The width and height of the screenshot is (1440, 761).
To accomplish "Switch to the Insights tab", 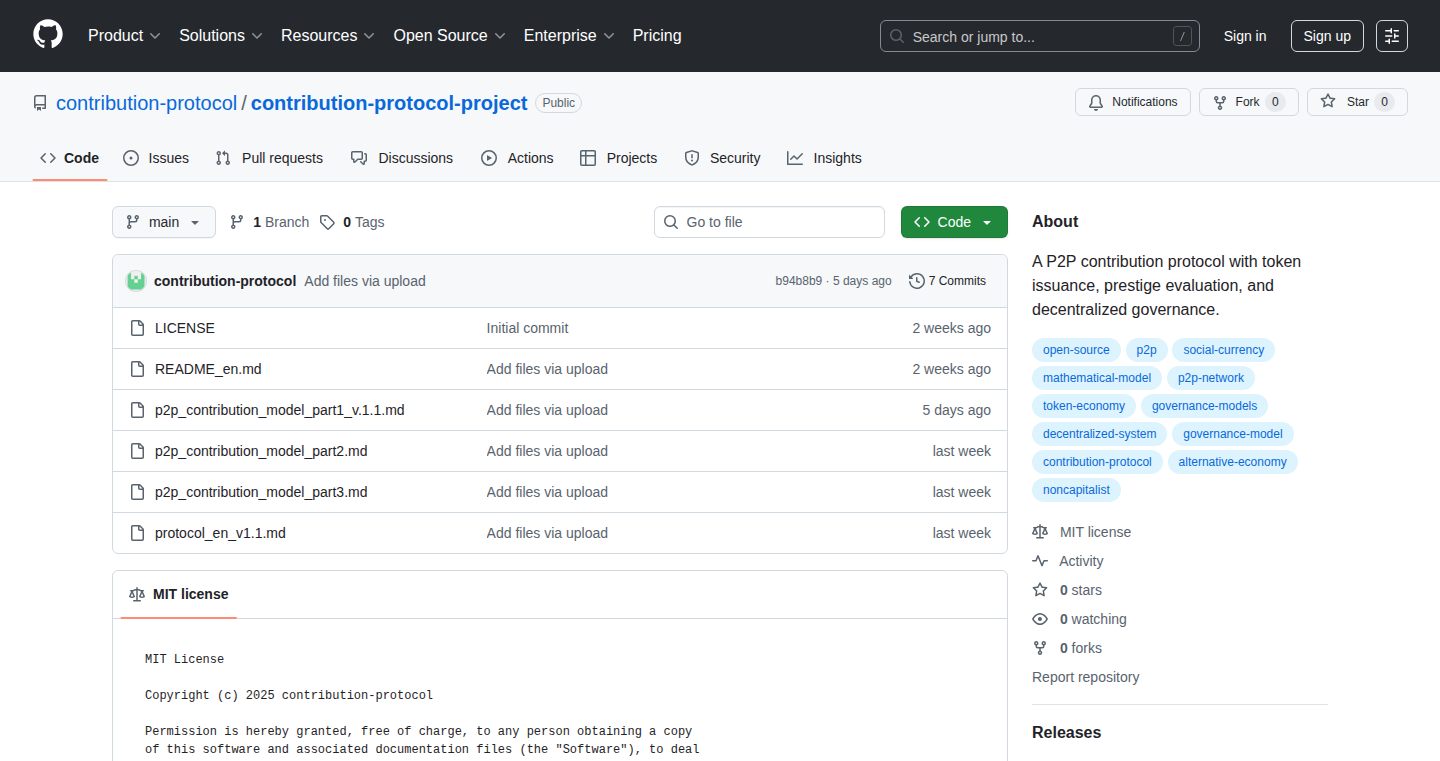I will coord(824,158).
